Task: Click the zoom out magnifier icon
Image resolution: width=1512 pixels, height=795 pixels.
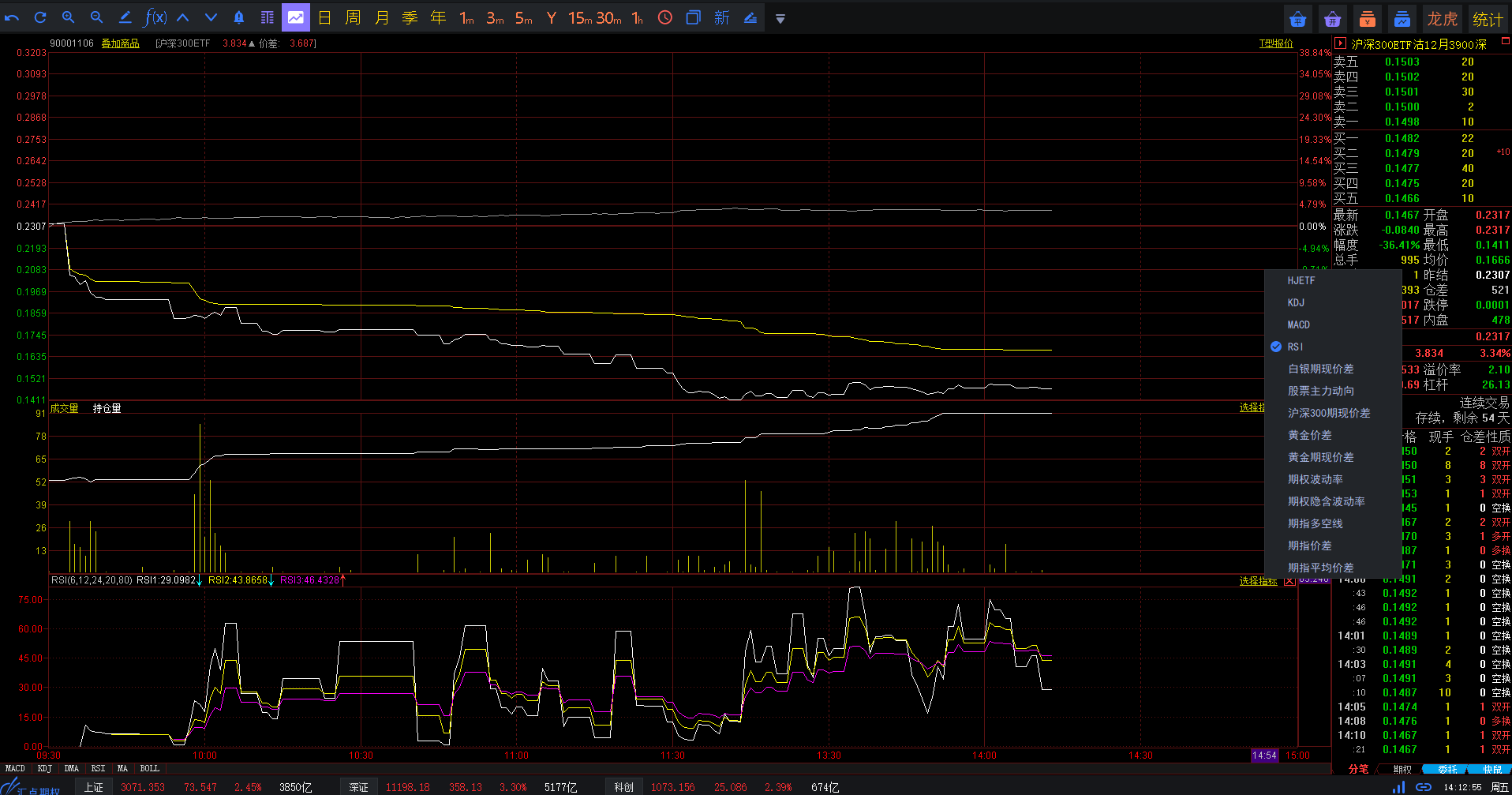Action: tap(96, 17)
